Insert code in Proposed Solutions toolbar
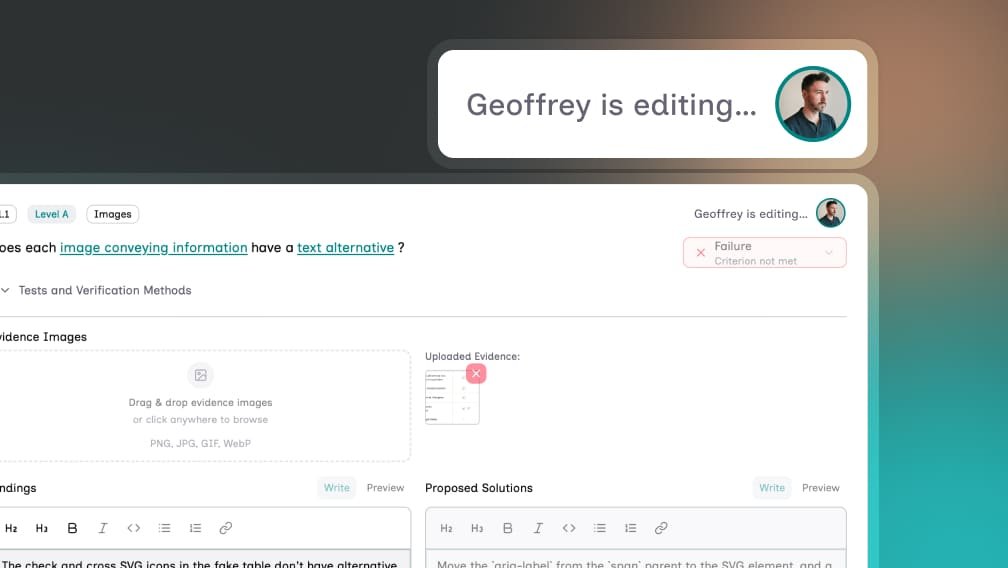Image resolution: width=1008 pixels, height=568 pixels. [569, 528]
